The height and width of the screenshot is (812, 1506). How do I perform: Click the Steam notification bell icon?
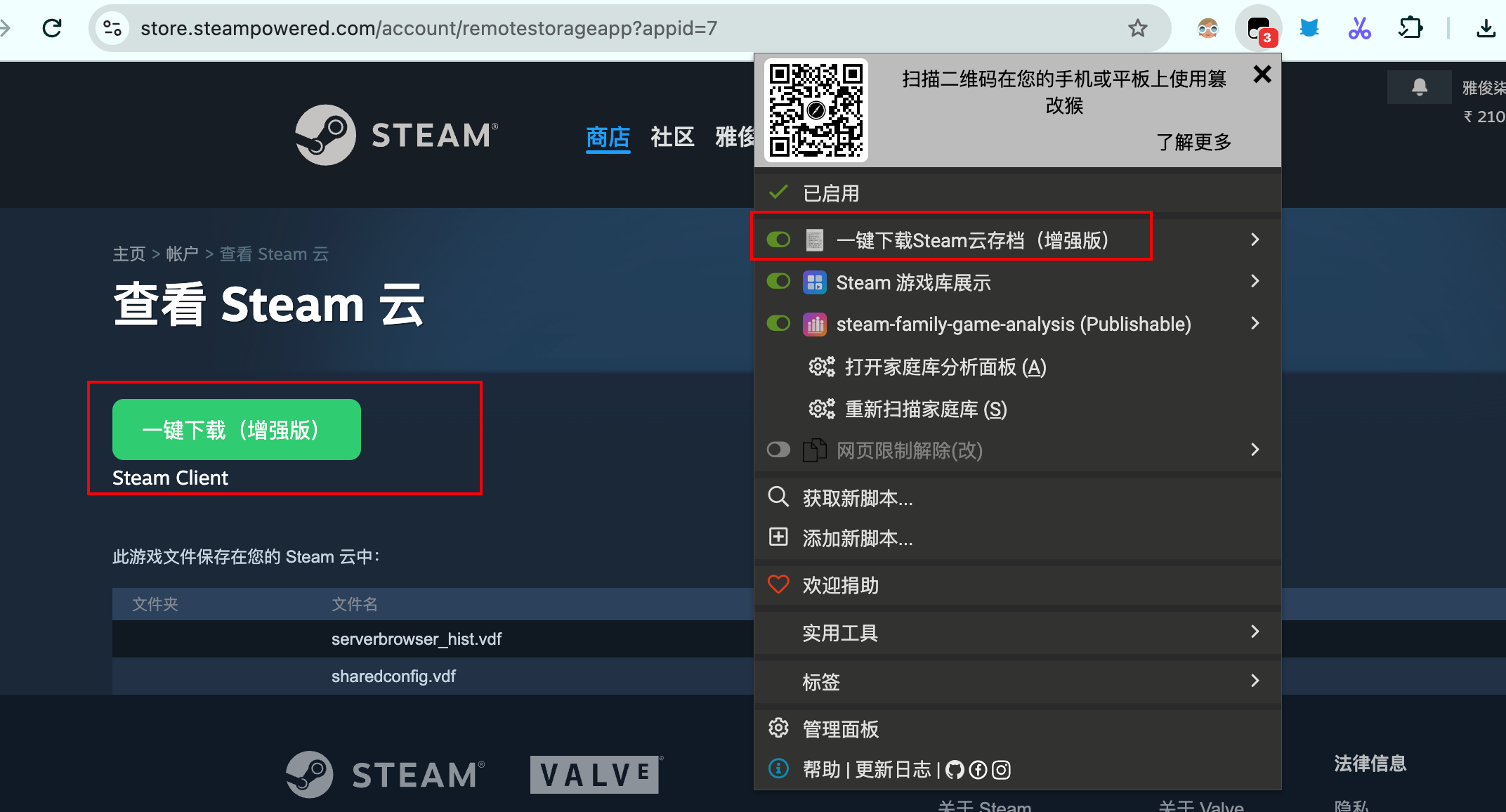click(x=1419, y=87)
